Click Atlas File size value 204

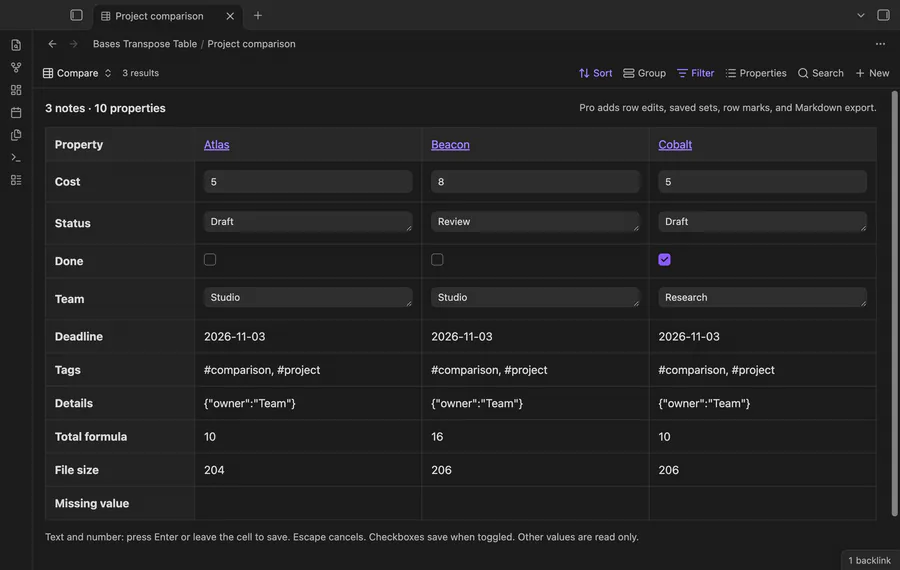coord(214,470)
